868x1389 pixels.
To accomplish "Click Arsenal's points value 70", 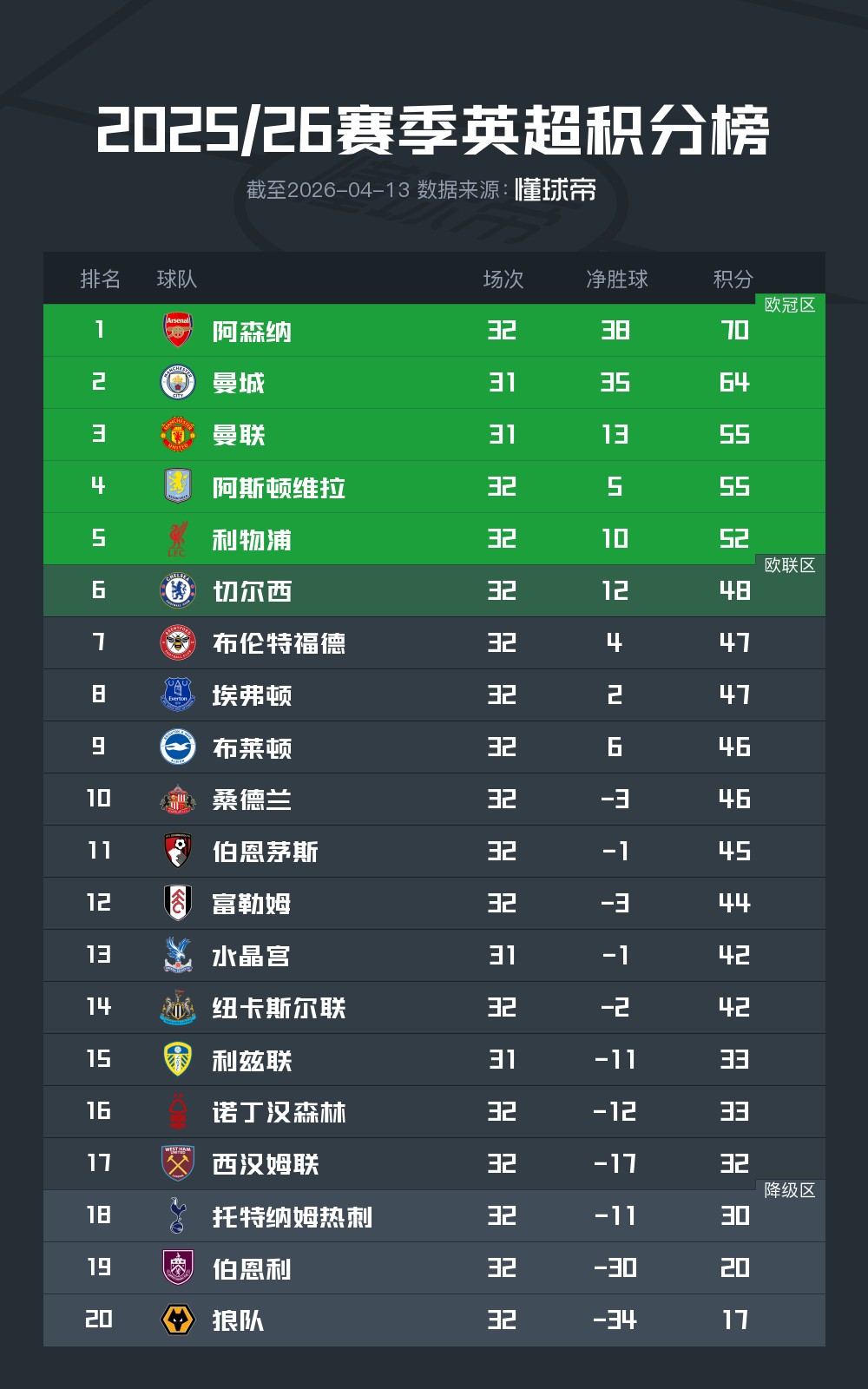I will pyautogui.click(x=734, y=330).
